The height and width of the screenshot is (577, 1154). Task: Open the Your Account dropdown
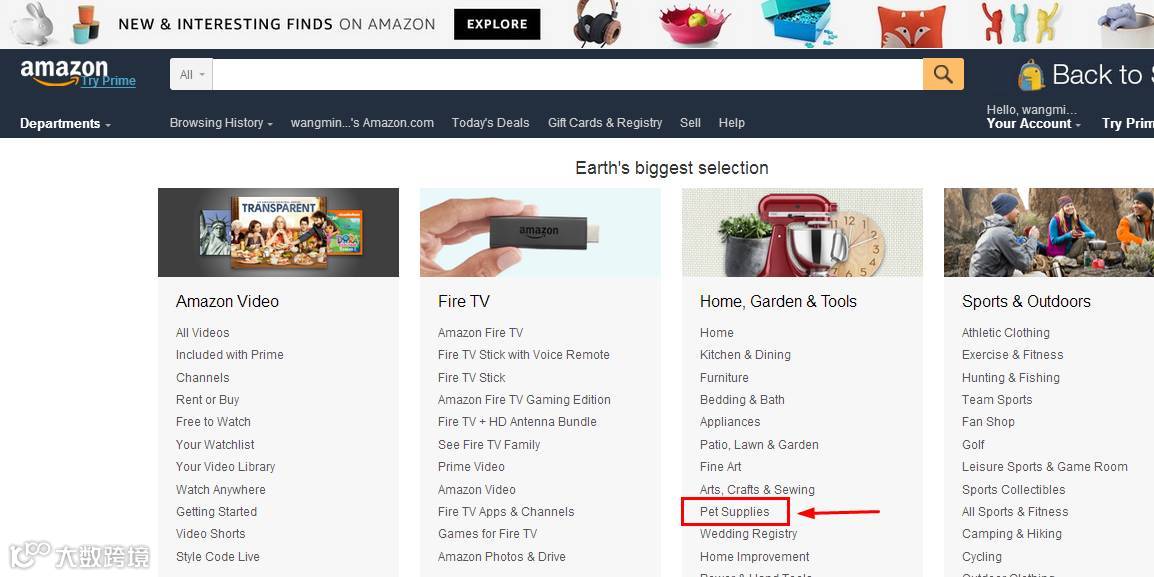[x=1034, y=124]
